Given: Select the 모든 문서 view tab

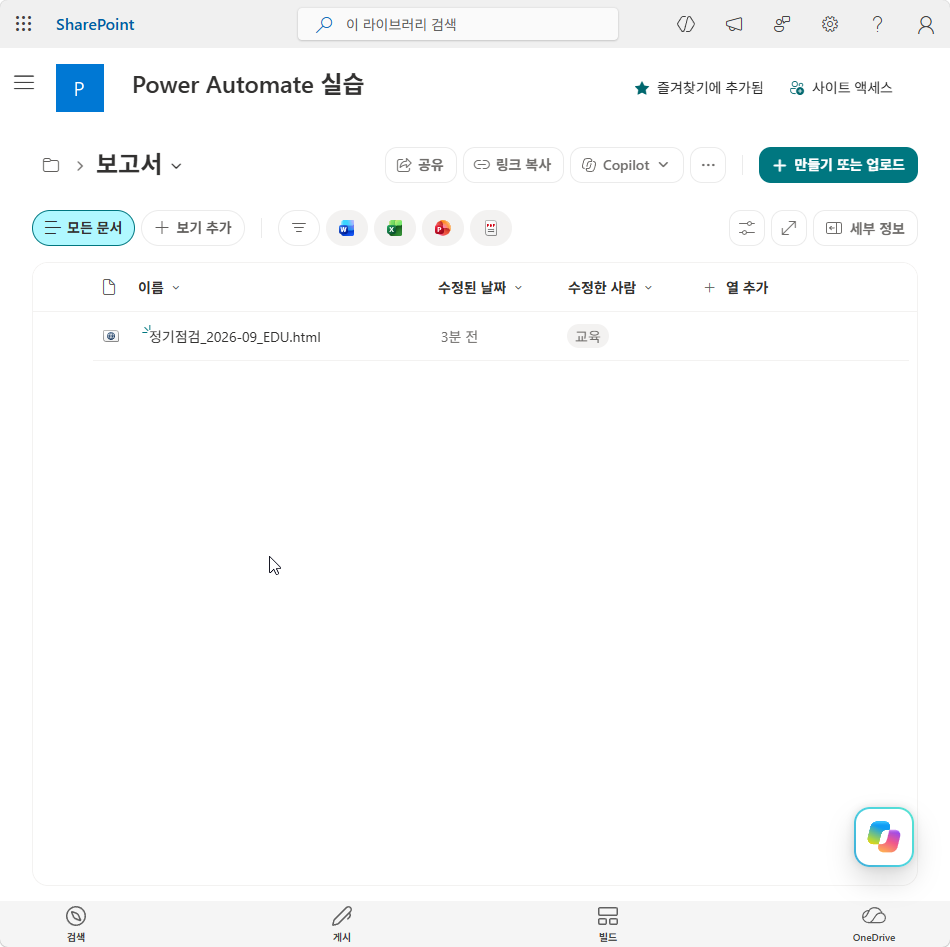Looking at the screenshot, I should tap(84, 228).
